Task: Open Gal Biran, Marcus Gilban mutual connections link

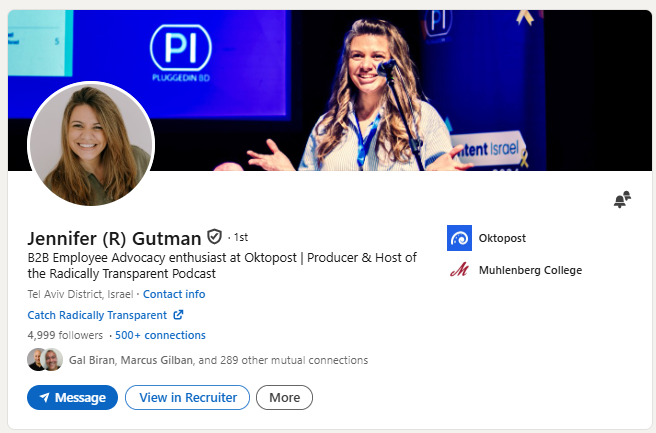Action: pyautogui.click(x=218, y=360)
